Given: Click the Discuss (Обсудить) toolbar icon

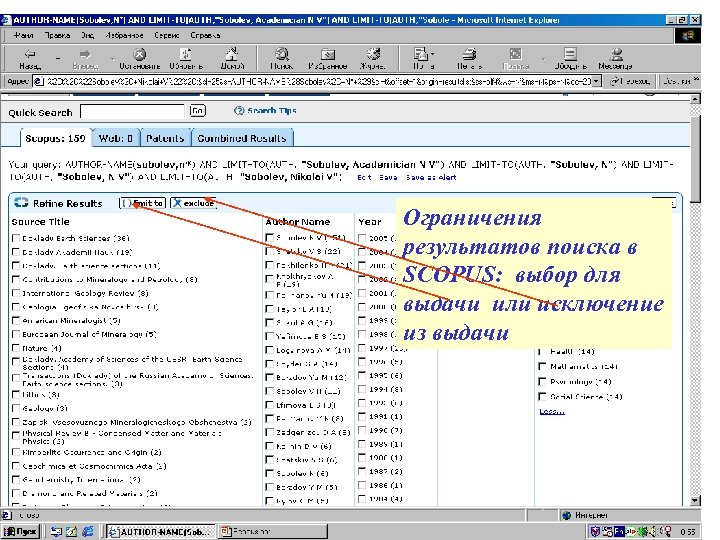Looking at the screenshot, I should 570,54.
